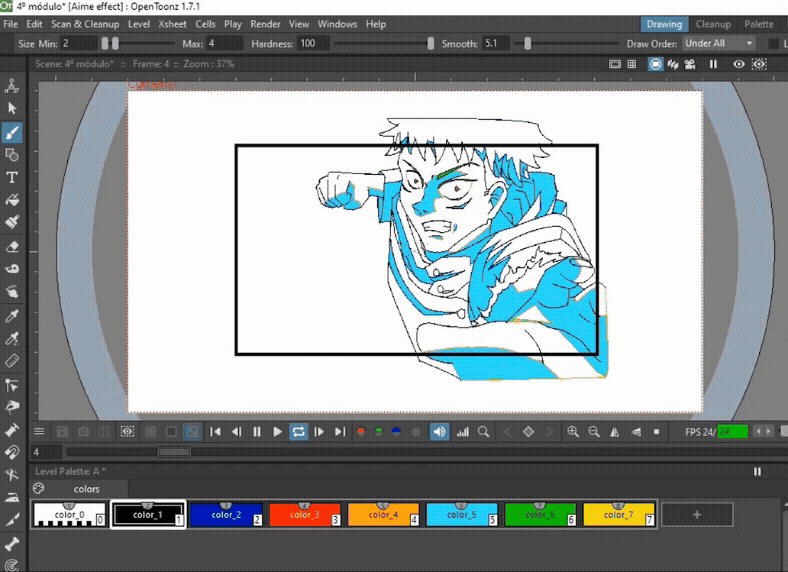This screenshot has width=788, height=572.
Task: Toggle Blue channel display
Action: [x=396, y=432]
